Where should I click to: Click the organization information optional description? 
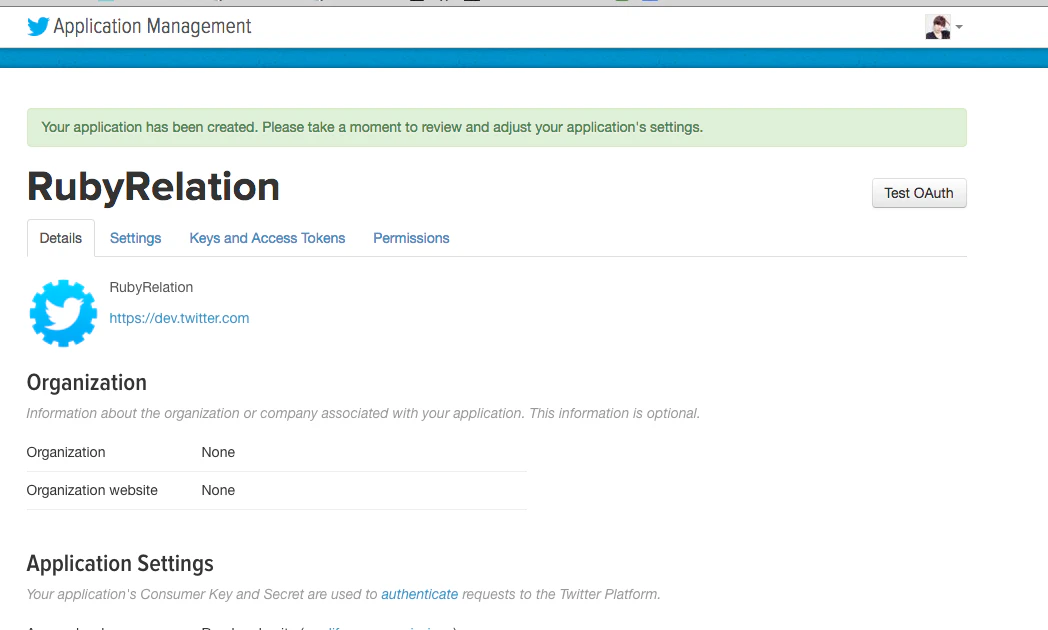[x=363, y=414]
